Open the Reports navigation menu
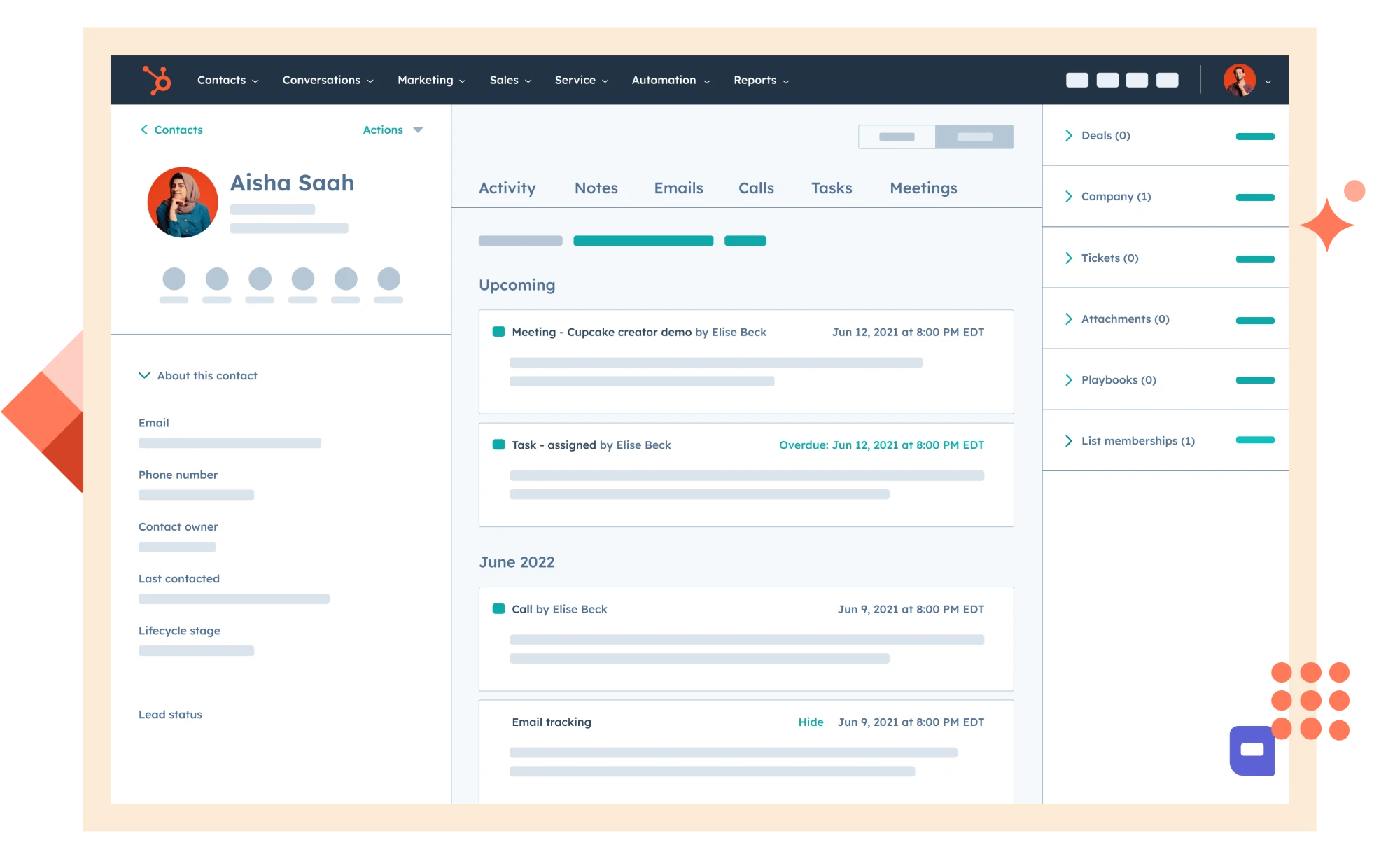1400x859 pixels. pyautogui.click(x=761, y=80)
